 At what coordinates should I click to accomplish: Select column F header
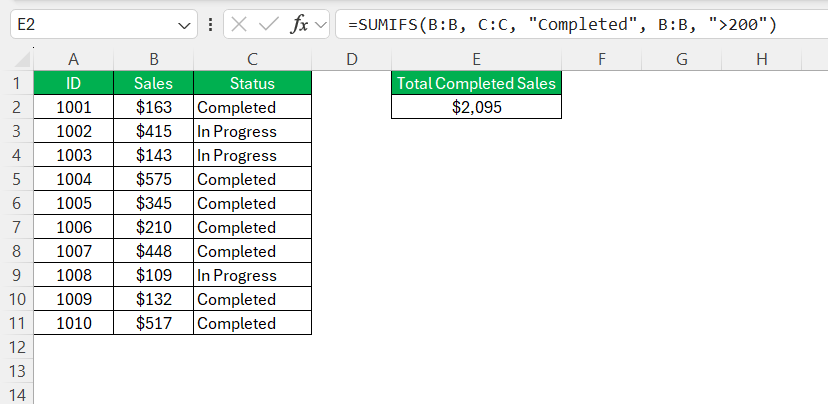[601, 60]
